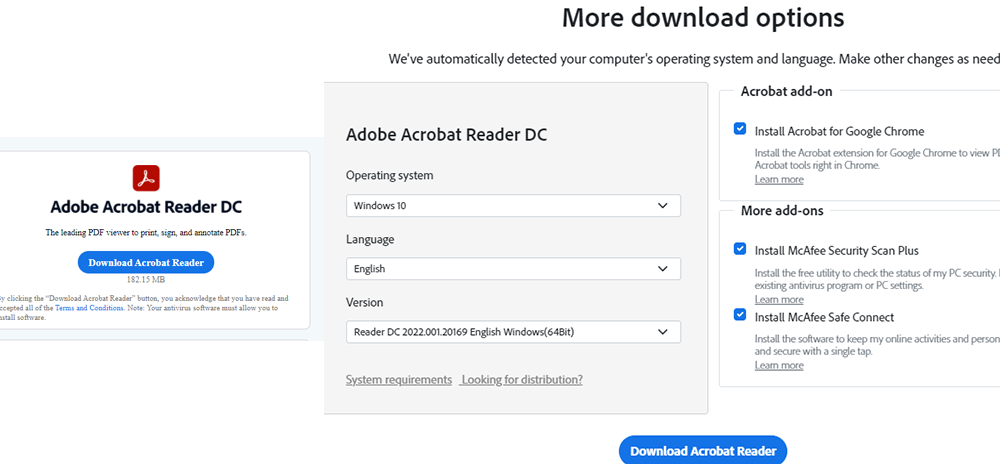Screen dimensions: 1000x470
Task: Click Learn more under McAfee Safe Connect
Action: [779, 365]
